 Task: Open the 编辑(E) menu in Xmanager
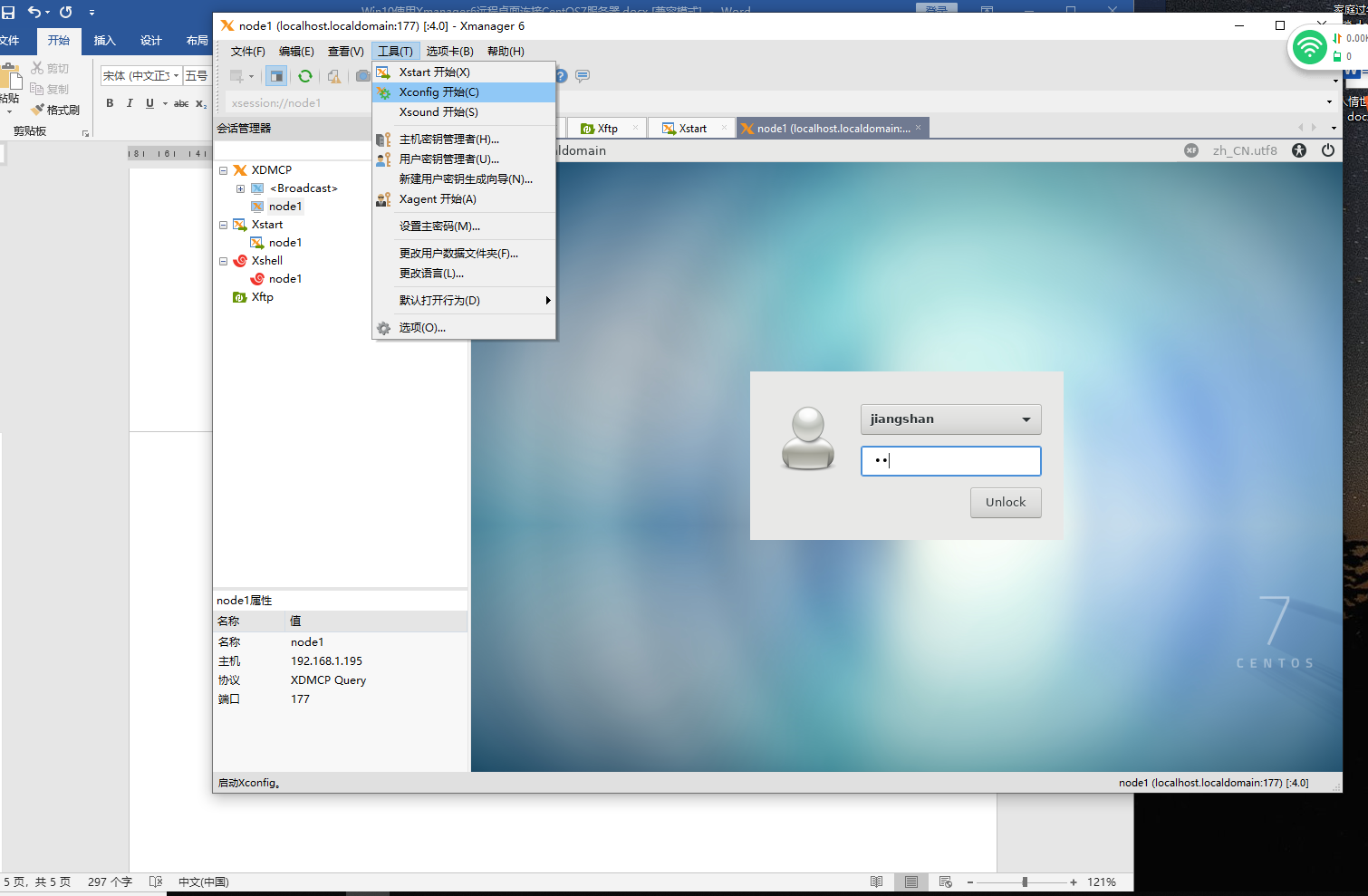(x=296, y=52)
